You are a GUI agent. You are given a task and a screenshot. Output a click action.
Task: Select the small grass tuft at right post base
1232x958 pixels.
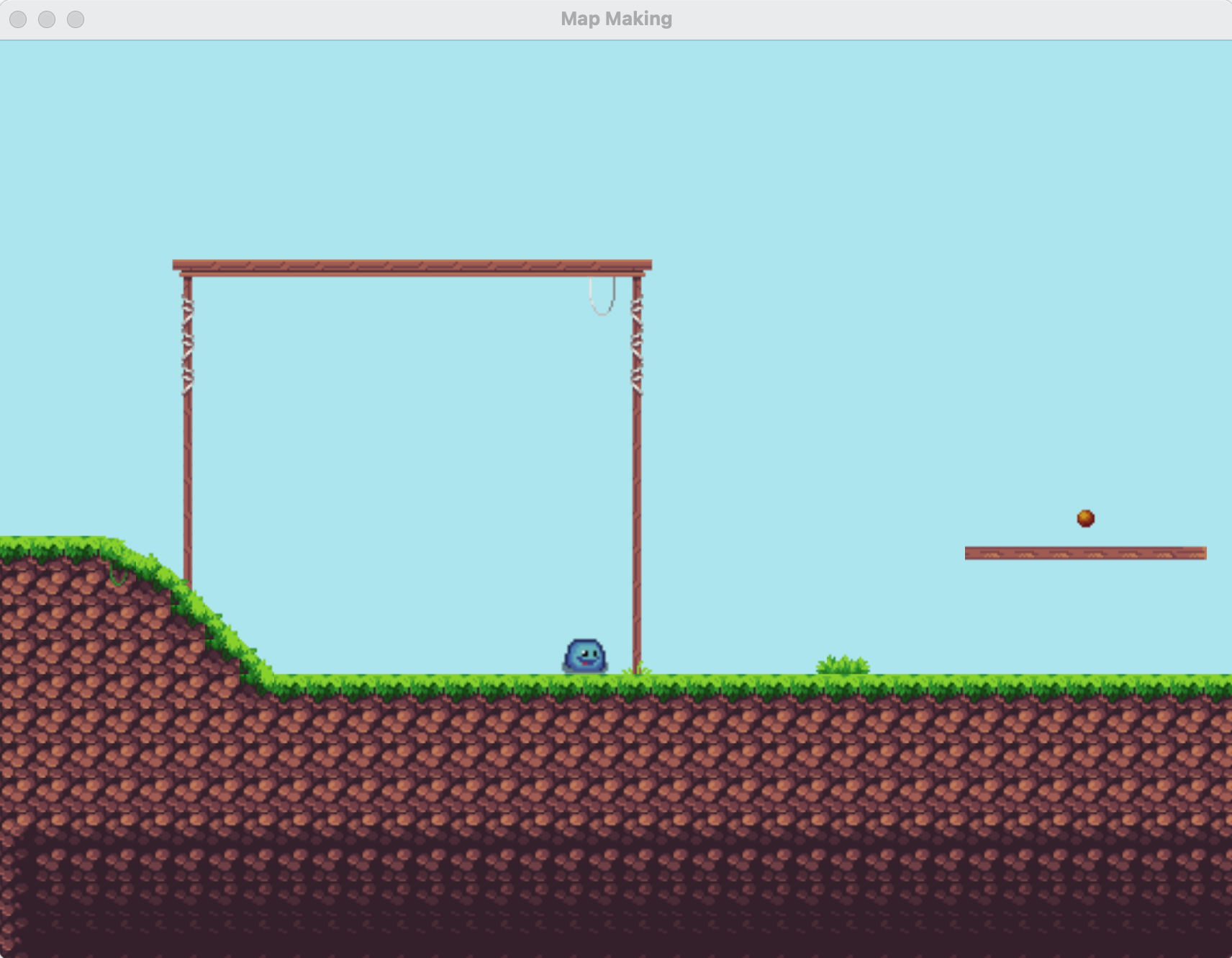coord(637,671)
